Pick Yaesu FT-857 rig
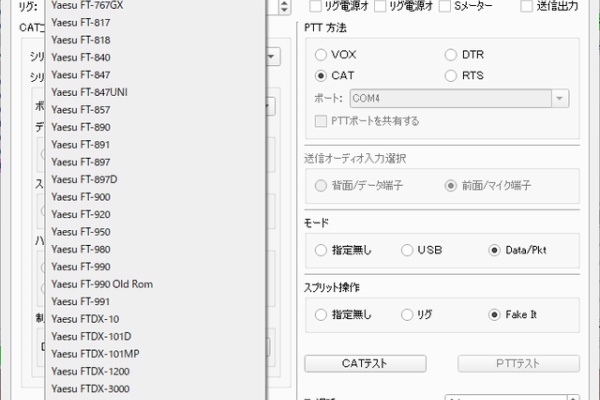The image size is (600, 400). (155, 110)
